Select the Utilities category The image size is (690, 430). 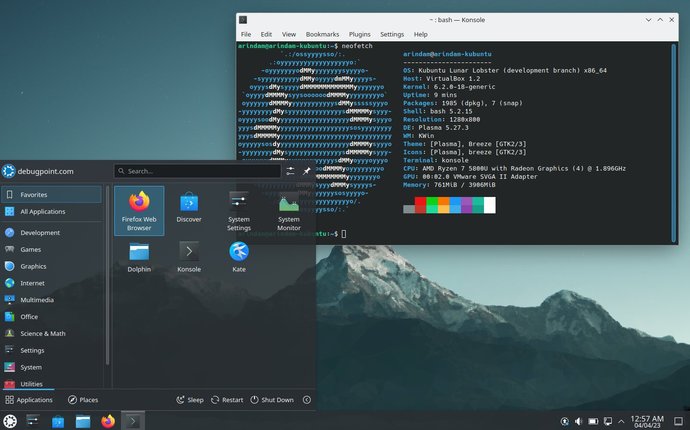pos(51,384)
